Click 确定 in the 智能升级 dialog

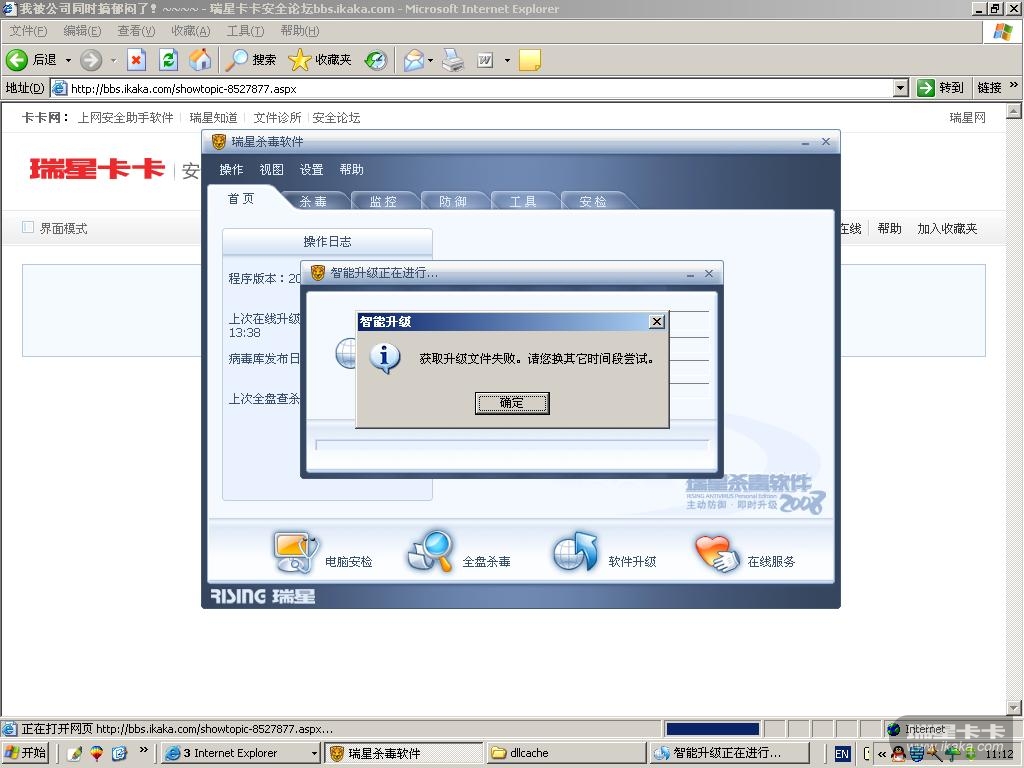512,404
